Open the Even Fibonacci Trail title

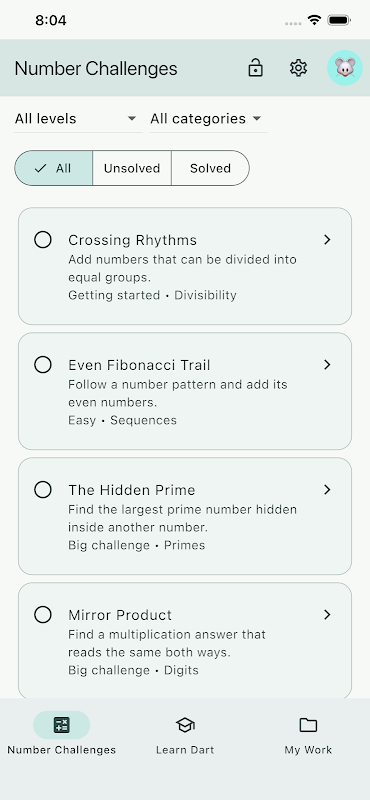click(139, 365)
